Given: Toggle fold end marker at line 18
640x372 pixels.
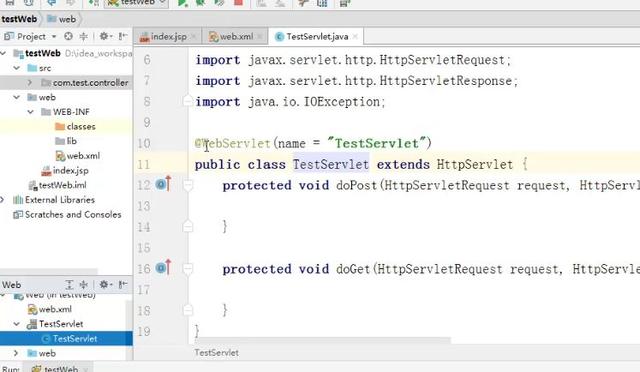Looking at the screenshot, I should click(x=188, y=310).
